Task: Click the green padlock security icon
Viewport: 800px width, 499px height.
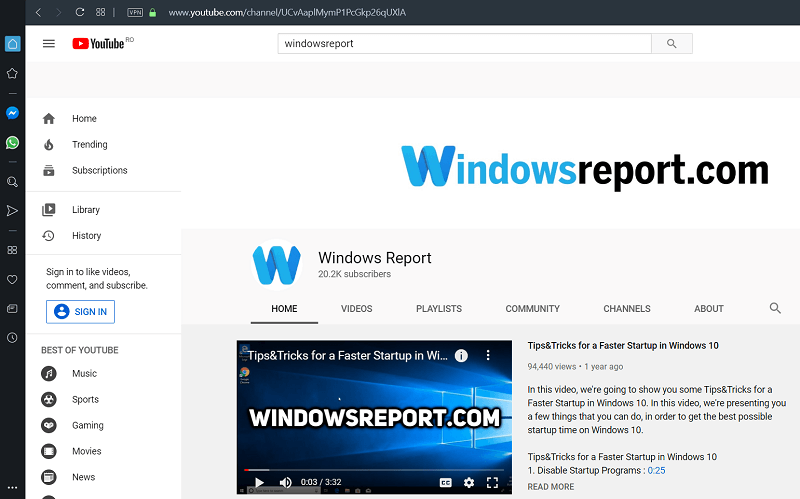Action: (x=152, y=12)
